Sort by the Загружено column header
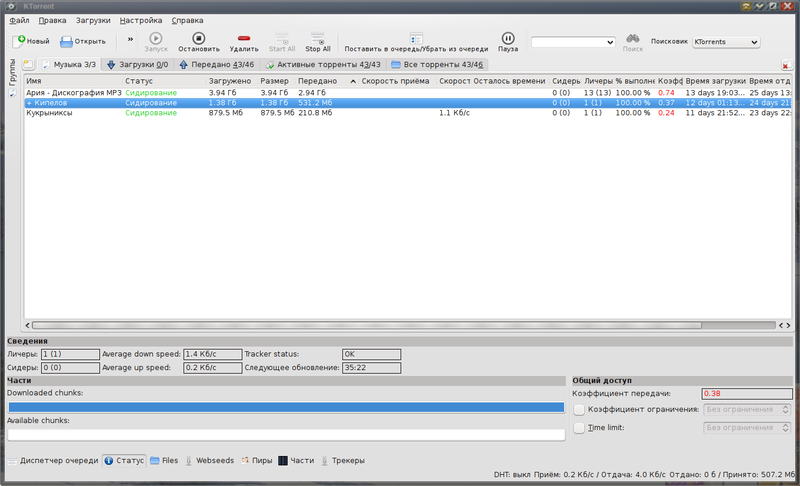The height and width of the screenshot is (486, 800). pos(232,81)
